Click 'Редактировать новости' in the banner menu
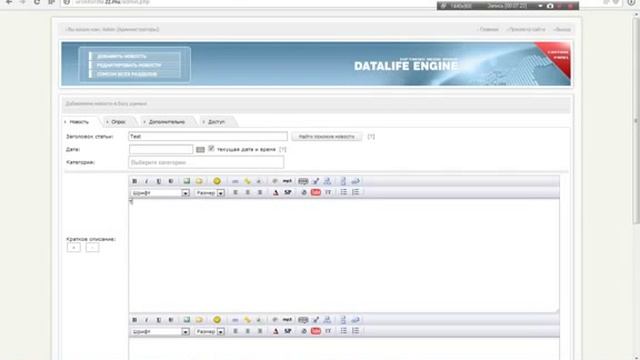 coord(129,65)
